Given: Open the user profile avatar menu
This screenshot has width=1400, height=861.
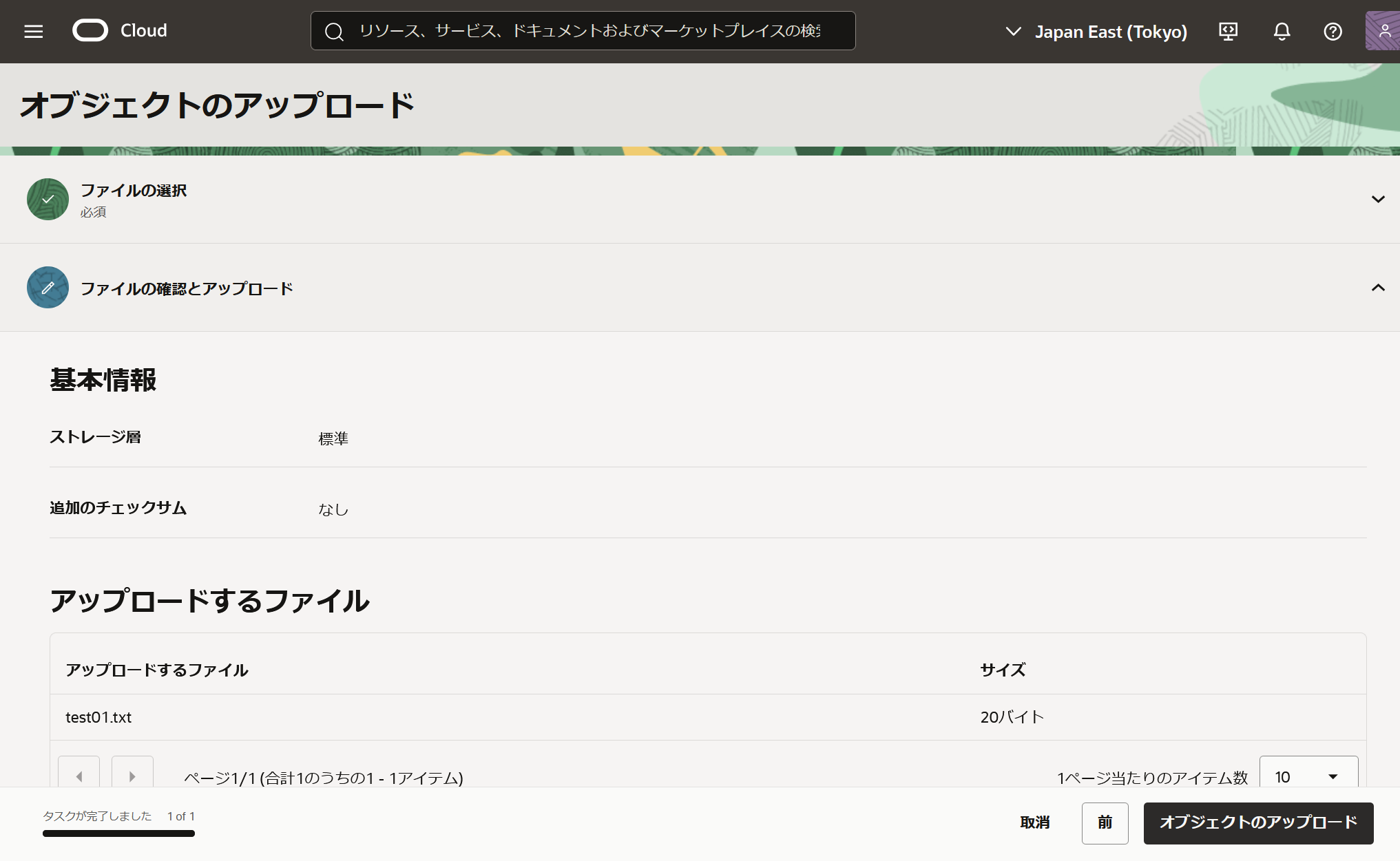Looking at the screenshot, I should tap(1384, 31).
